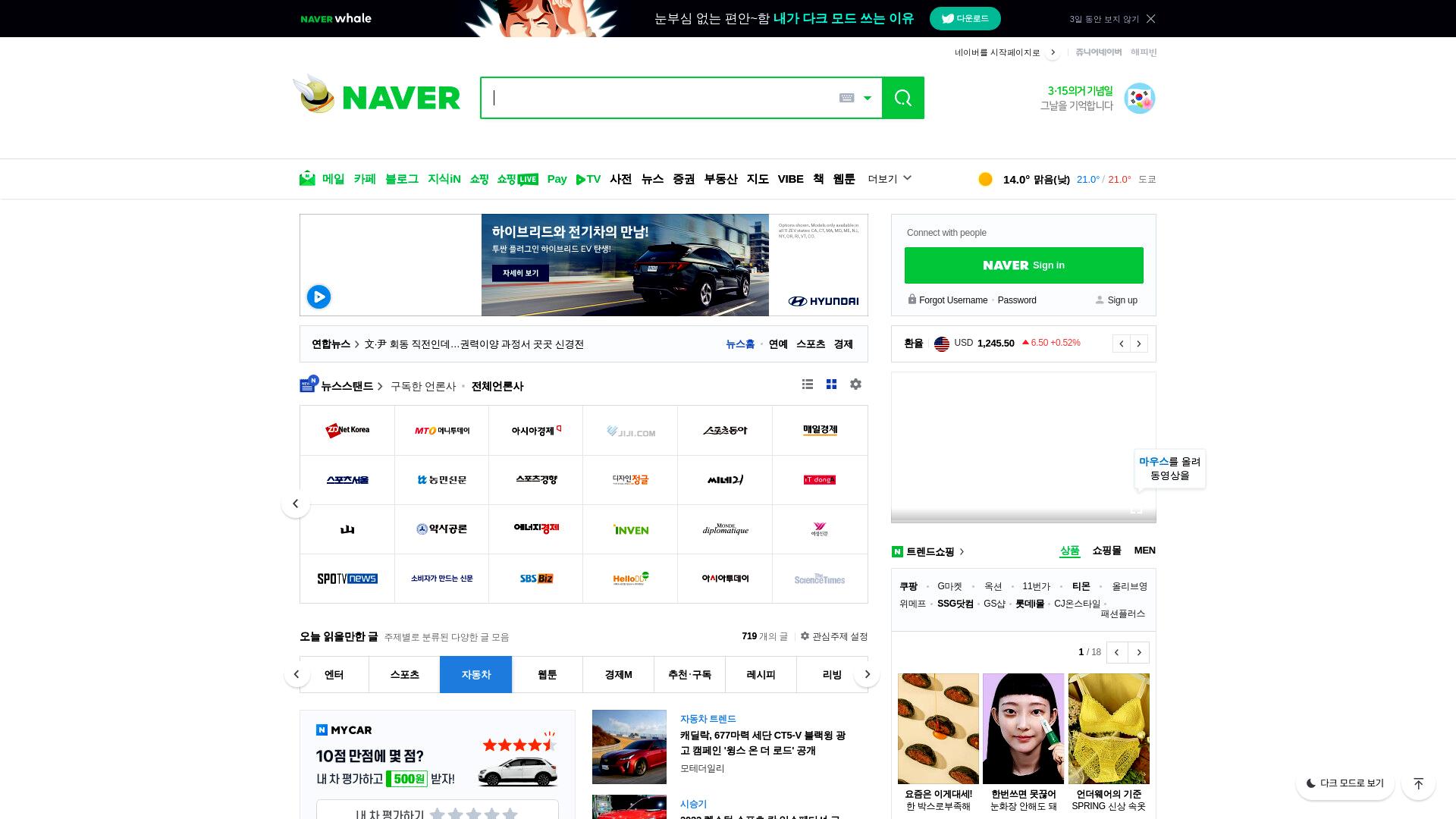Click the Forgot Username link
The height and width of the screenshot is (819, 1456).
953,300
